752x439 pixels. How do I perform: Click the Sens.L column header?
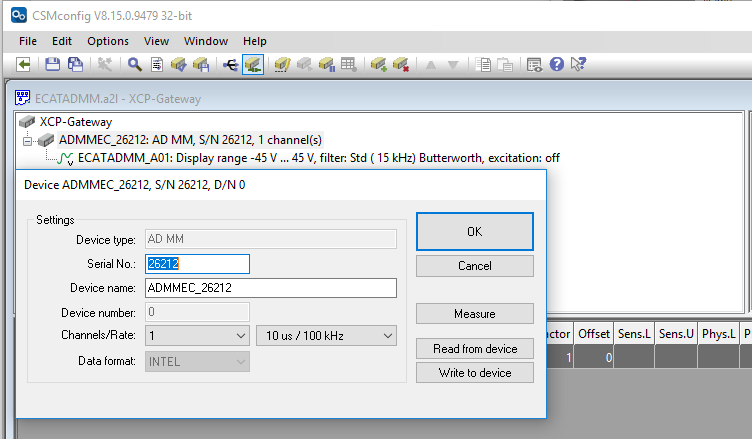[634, 334]
